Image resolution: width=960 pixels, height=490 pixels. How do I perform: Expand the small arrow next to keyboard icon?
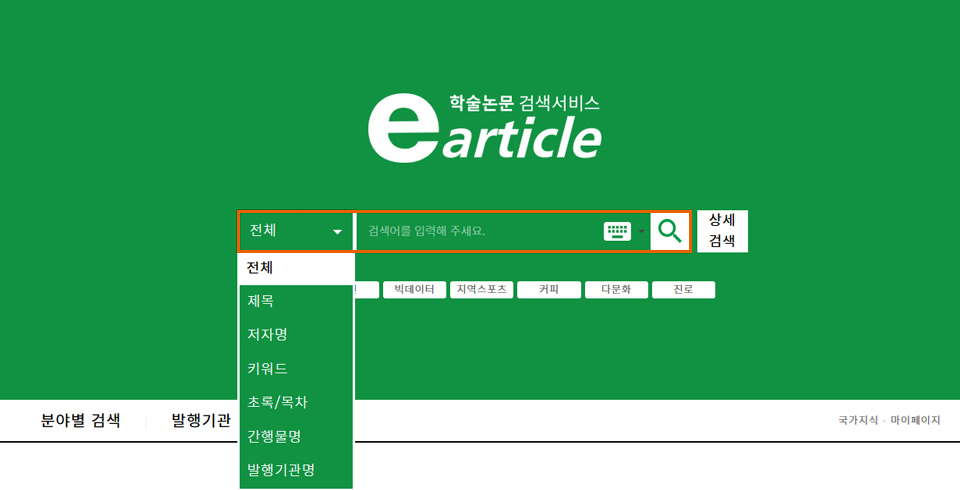point(641,232)
